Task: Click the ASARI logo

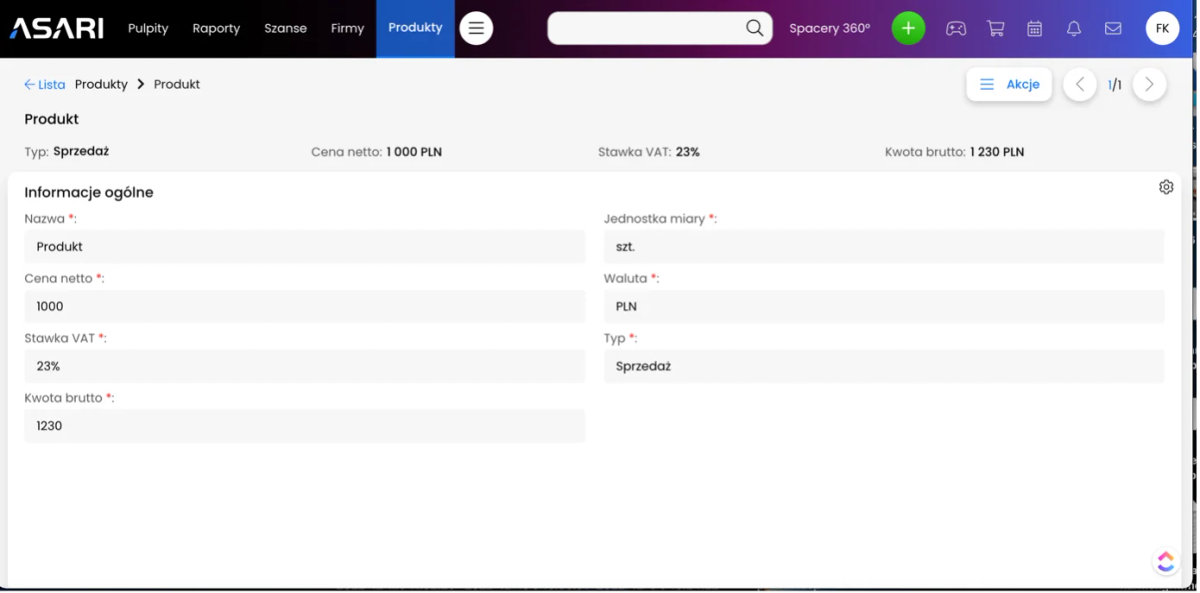Action: coord(57,28)
